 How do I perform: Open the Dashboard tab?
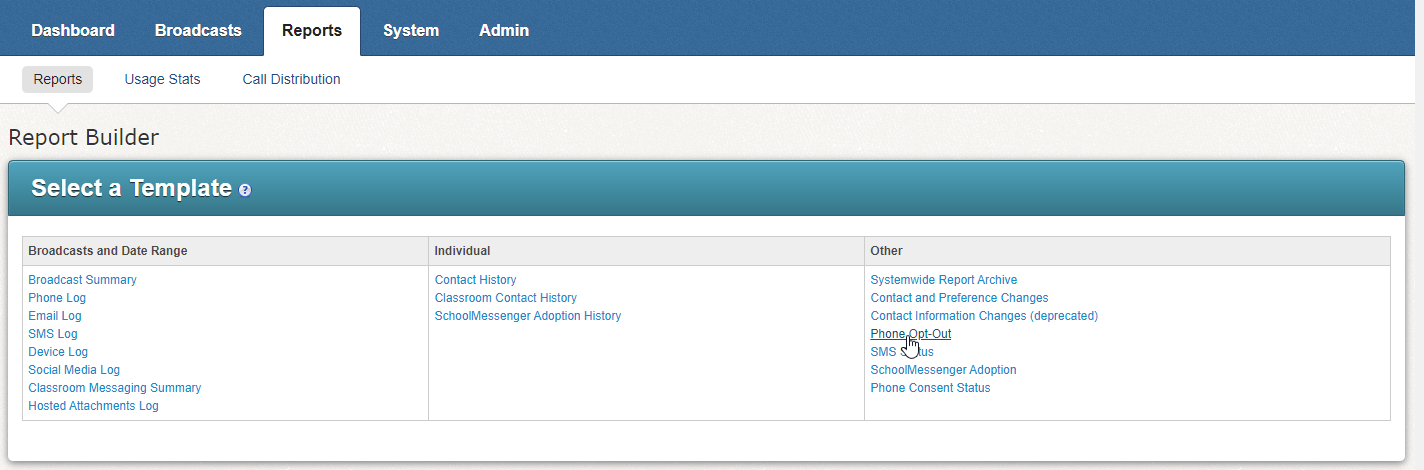tap(73, 30)
